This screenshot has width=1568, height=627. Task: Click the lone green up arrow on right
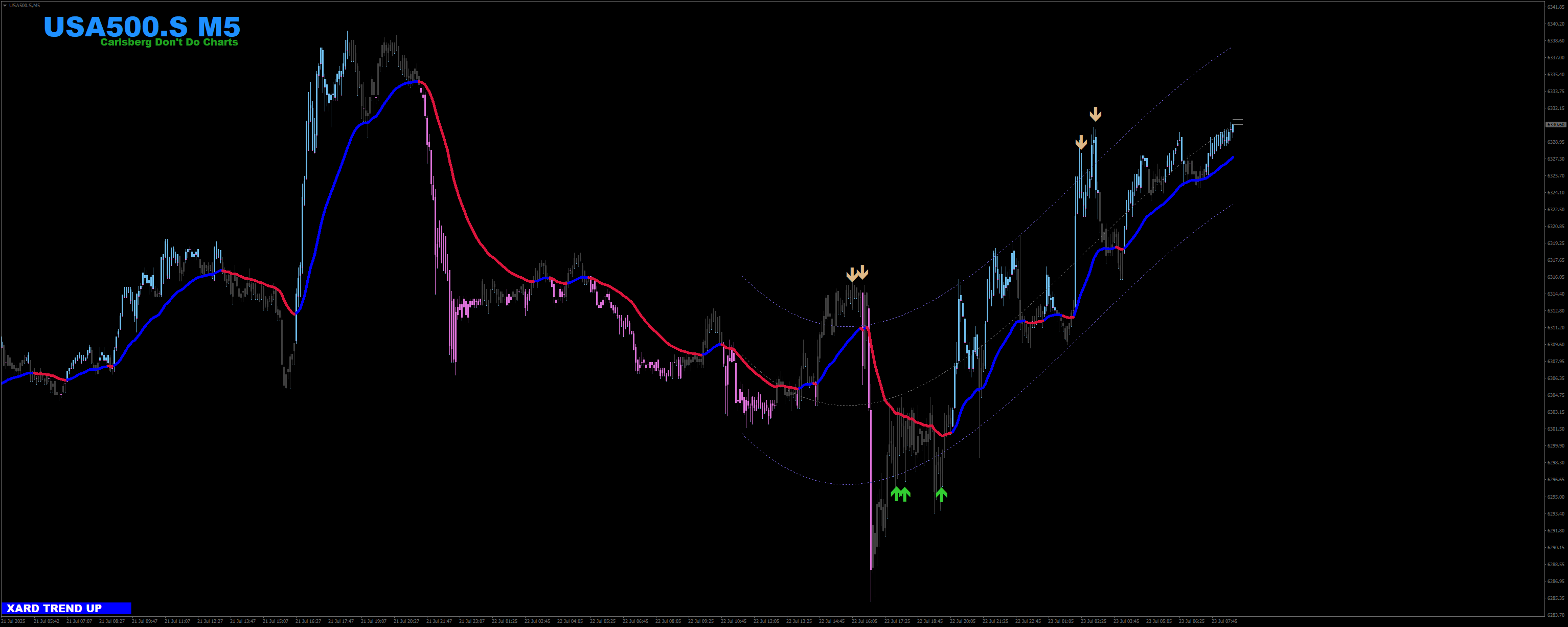pyautogui.click(x=941, y=495)
